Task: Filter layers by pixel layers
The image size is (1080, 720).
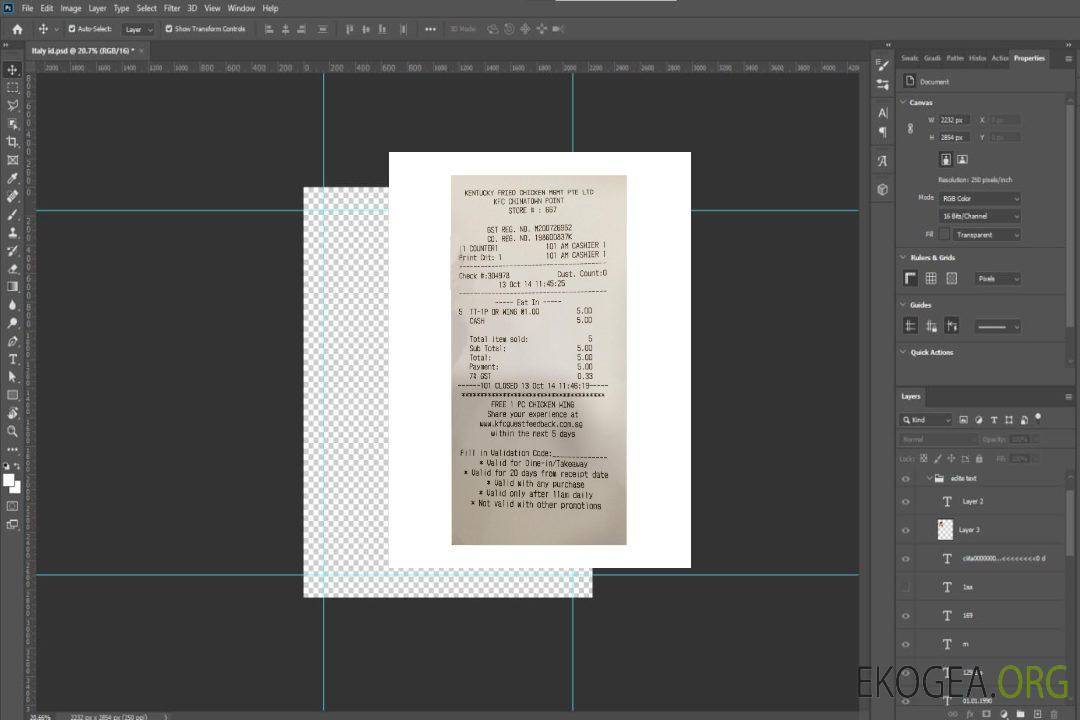Action: coord(963,420)
